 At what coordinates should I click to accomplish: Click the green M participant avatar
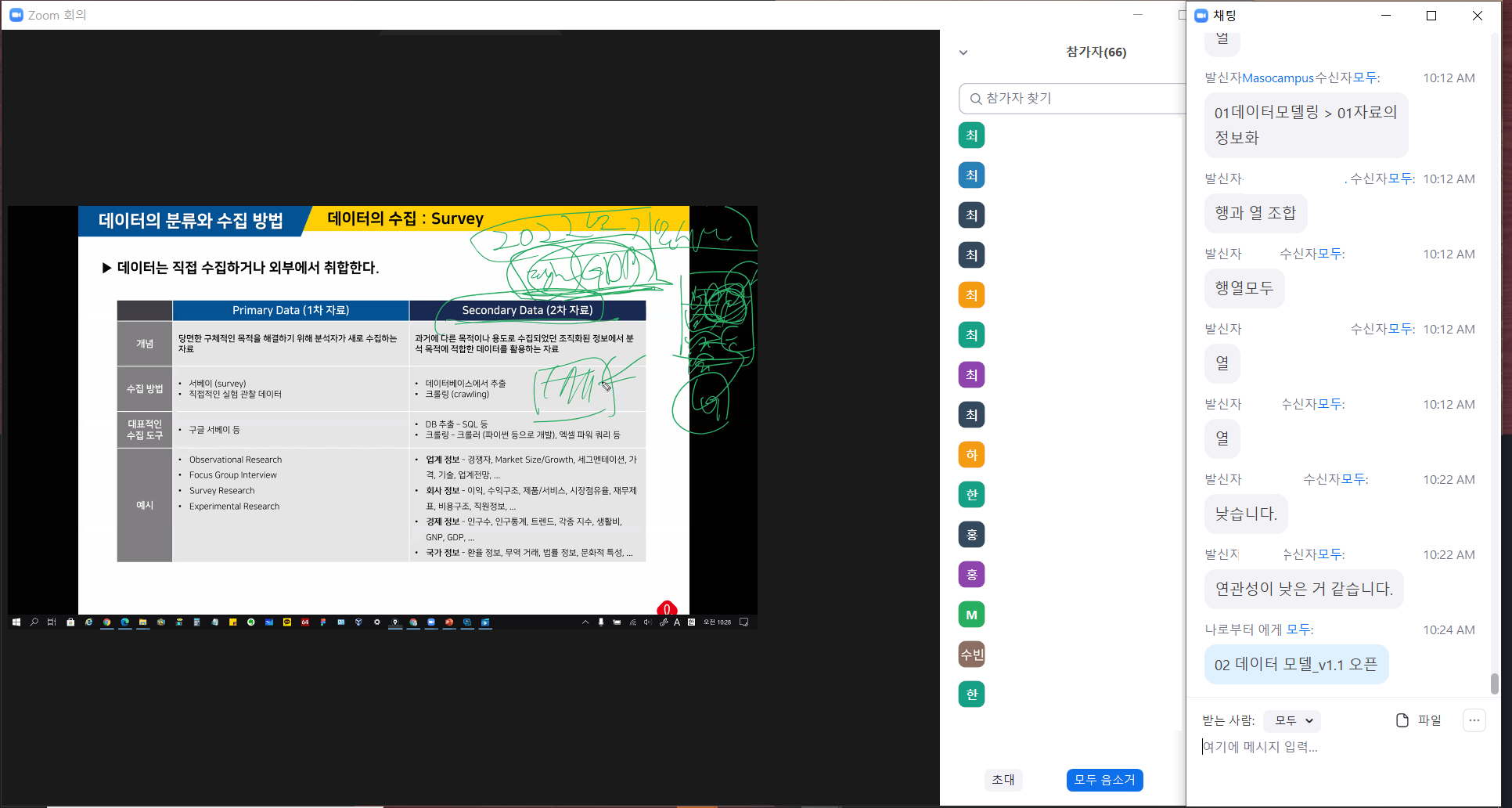(971, 615)
